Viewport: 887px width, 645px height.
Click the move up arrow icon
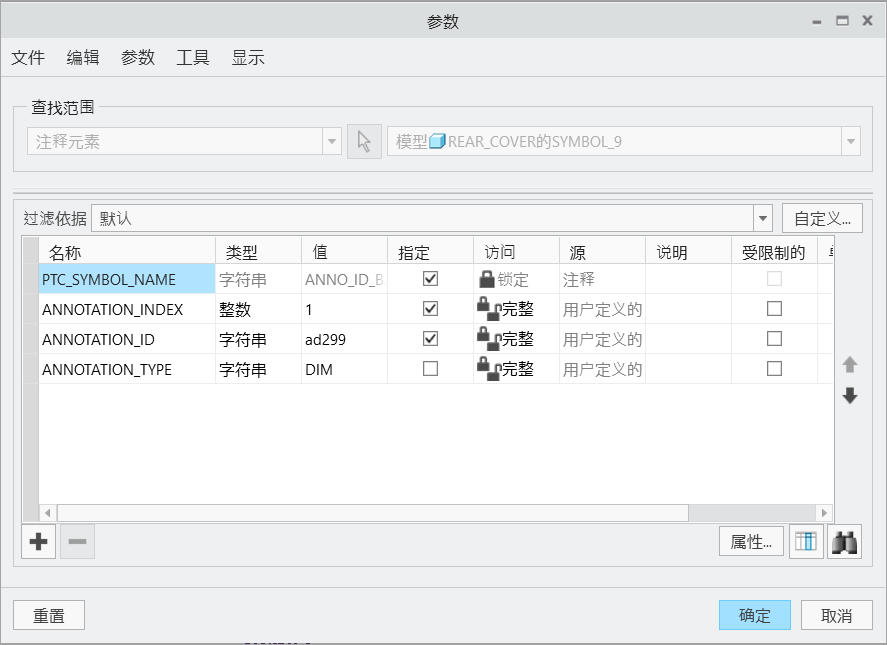pos(850,365)
